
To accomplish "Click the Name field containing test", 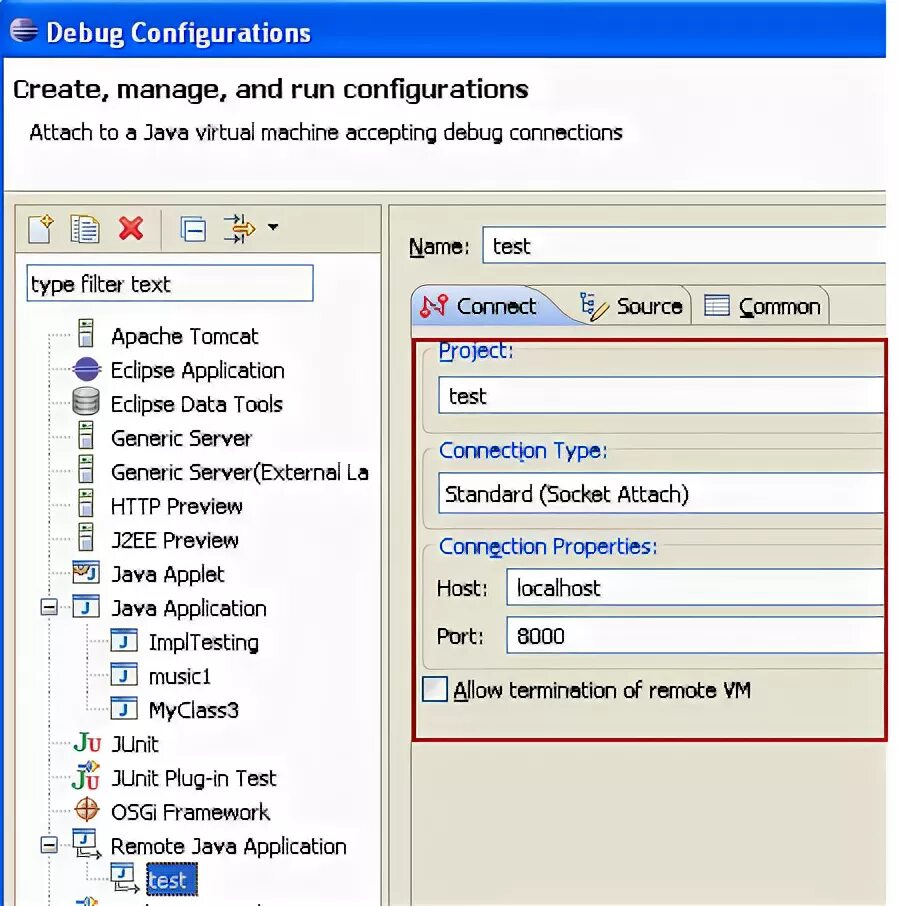I will click(x=684, y=246).
